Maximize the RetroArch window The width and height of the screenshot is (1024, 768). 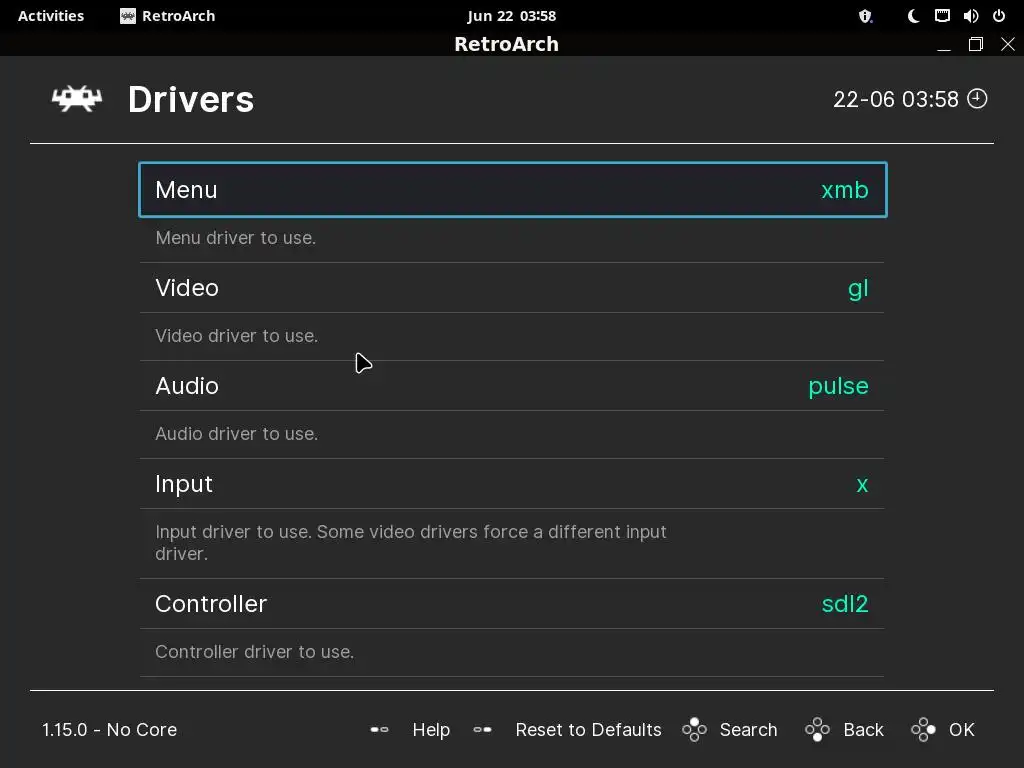pyautogui.click(x=976, y=44)
